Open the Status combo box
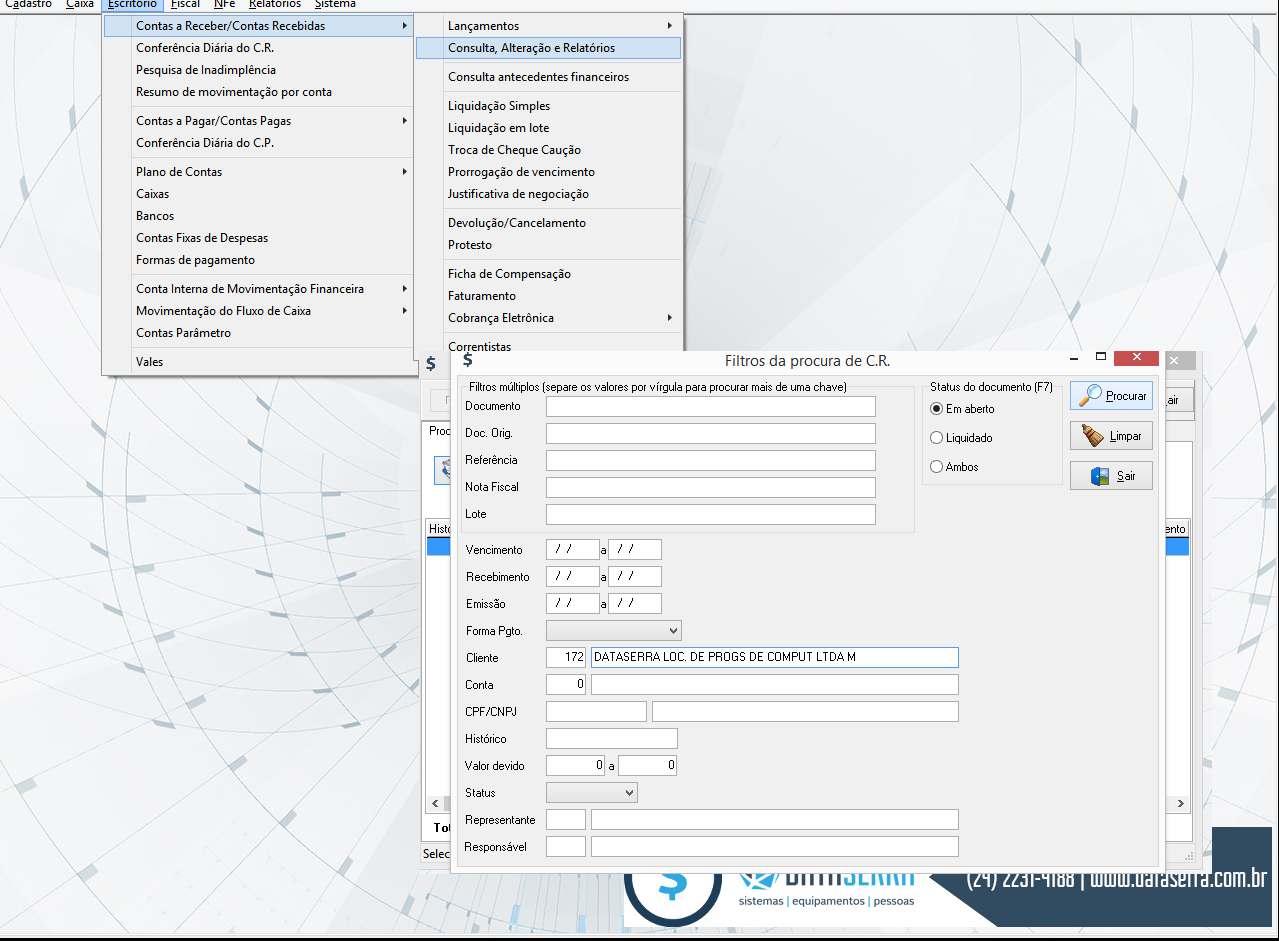The image size is (1279, 941). click(592, 793)
